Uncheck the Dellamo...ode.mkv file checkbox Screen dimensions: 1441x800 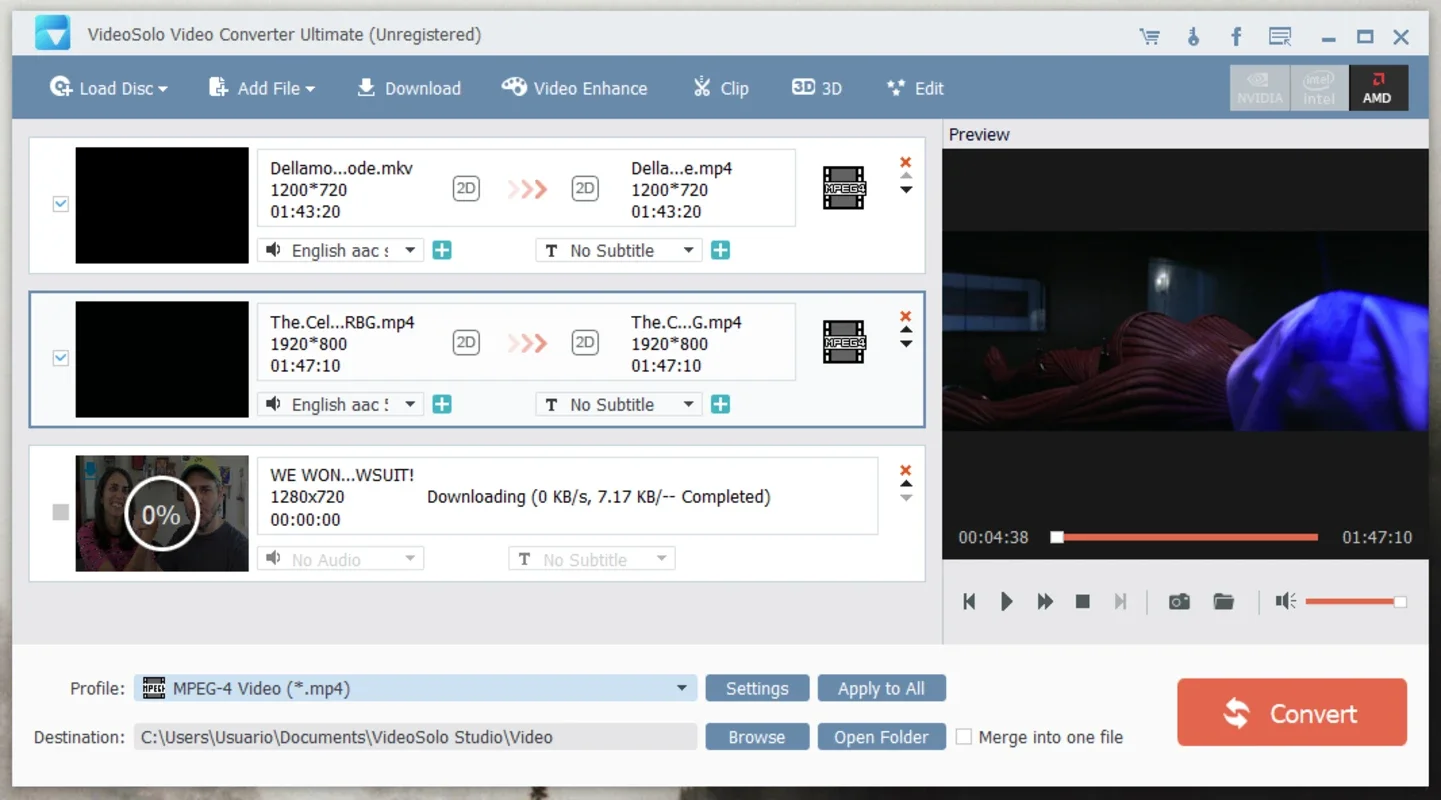point(61,204)
